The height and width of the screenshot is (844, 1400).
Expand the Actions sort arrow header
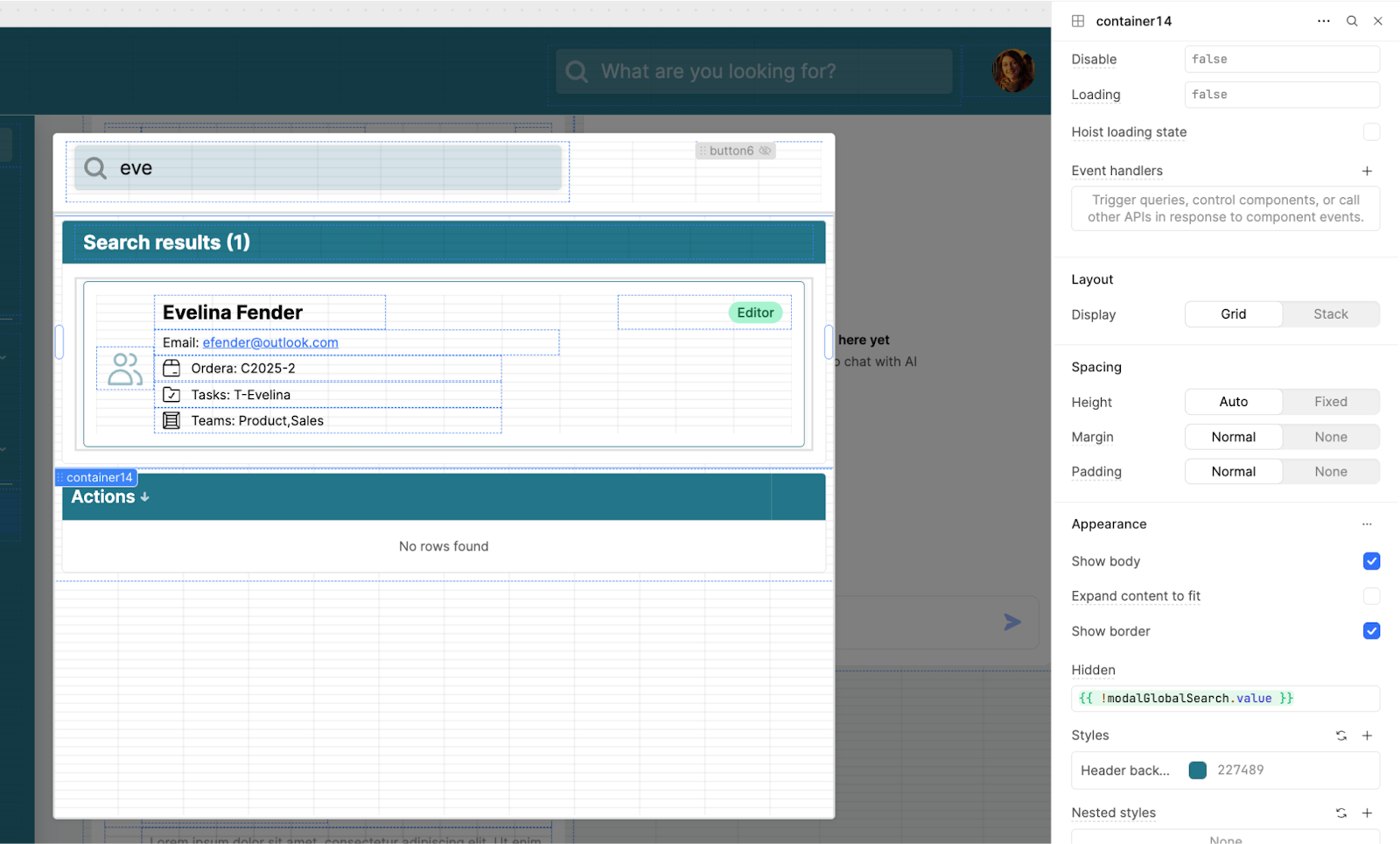coord(110,497)
